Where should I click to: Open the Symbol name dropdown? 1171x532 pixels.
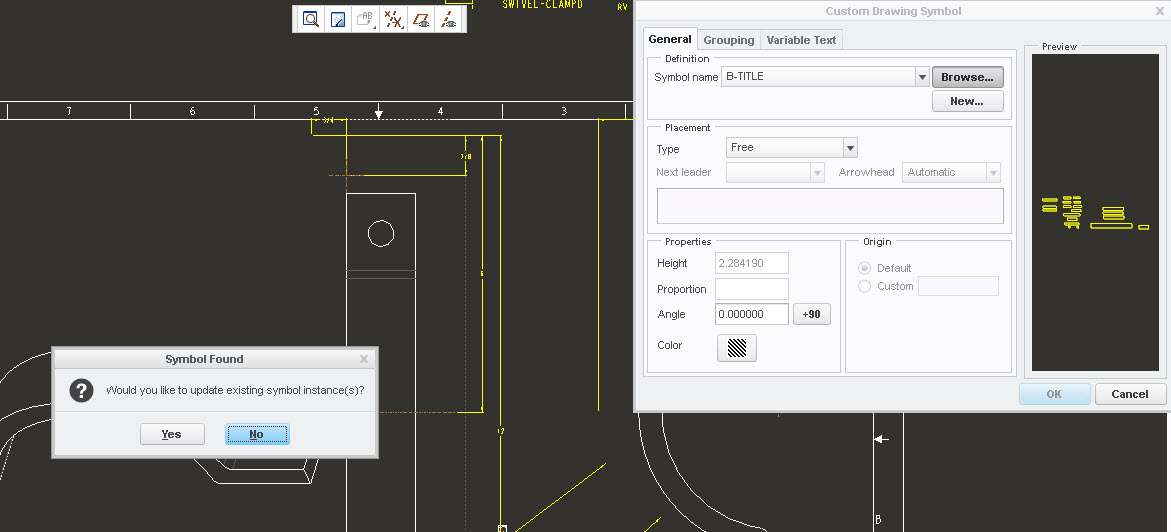pos(922,77)
